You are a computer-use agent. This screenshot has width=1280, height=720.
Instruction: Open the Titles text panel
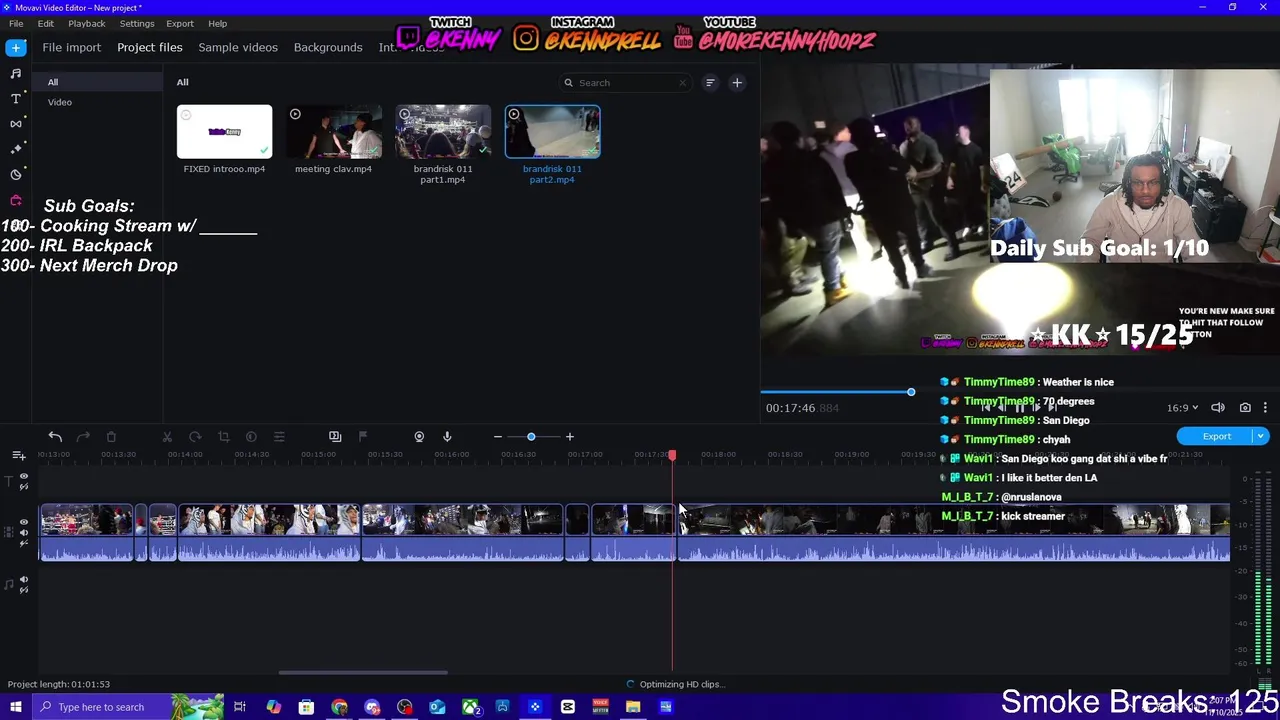pyautogui.click(x=16, y=98)
